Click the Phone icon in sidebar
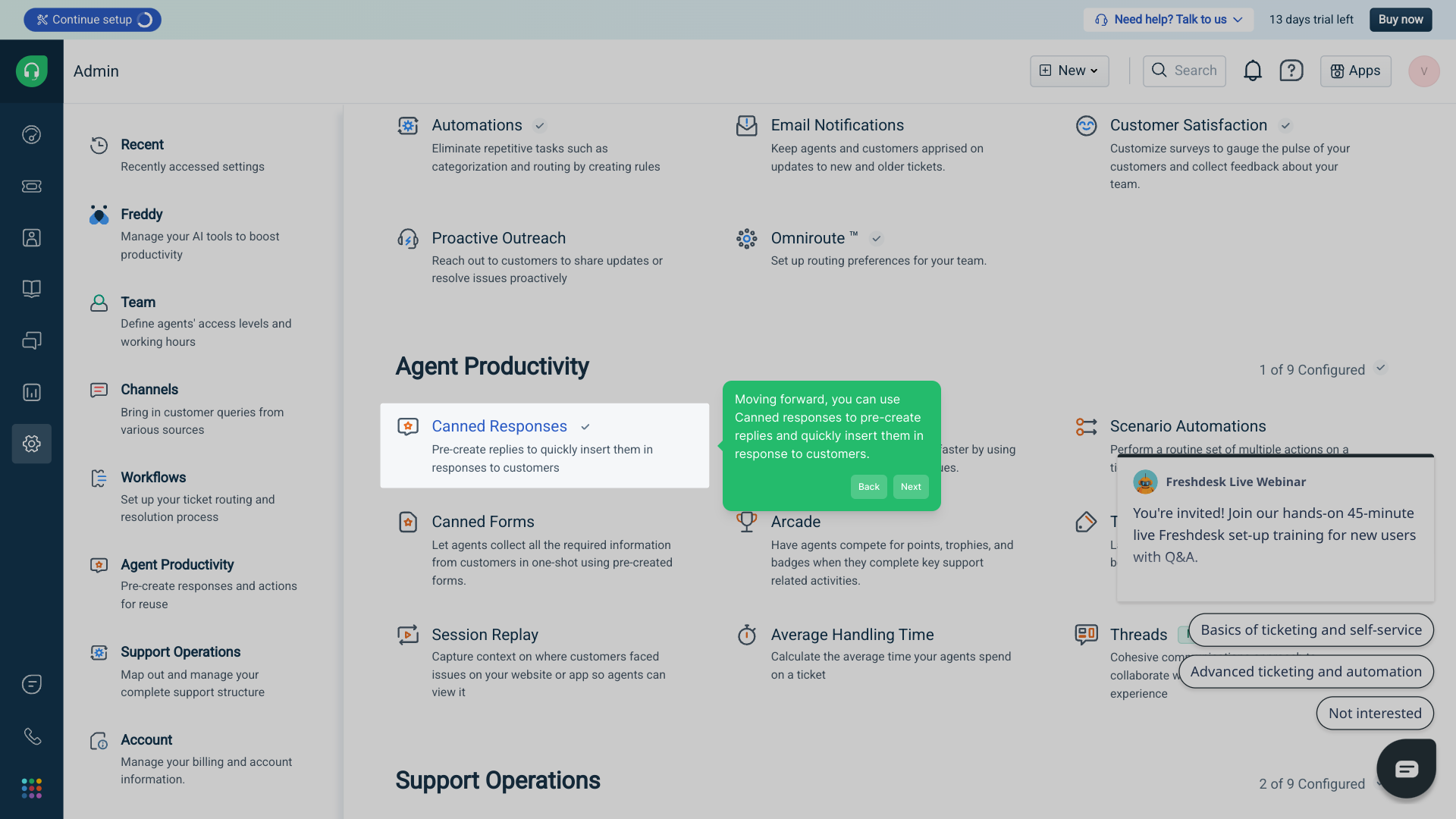Screen dimensions: 1456x819 click(32, 736)
